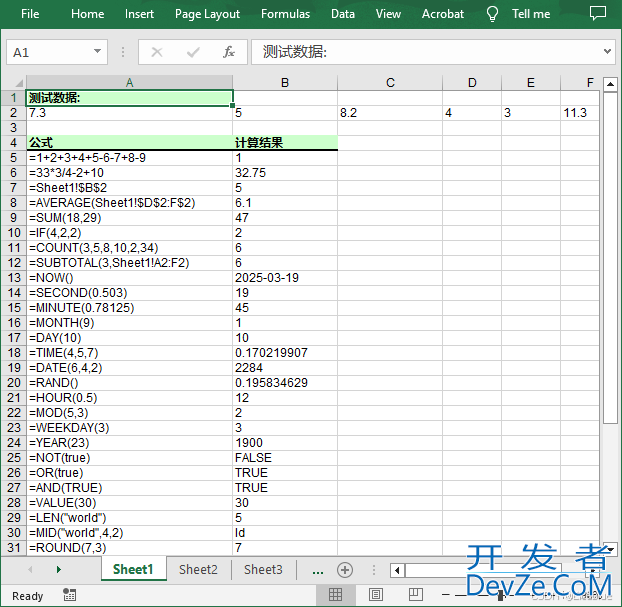Open the comments speech bubble icon
Viewport: 622px width, 607px height.
coord(597,13)
